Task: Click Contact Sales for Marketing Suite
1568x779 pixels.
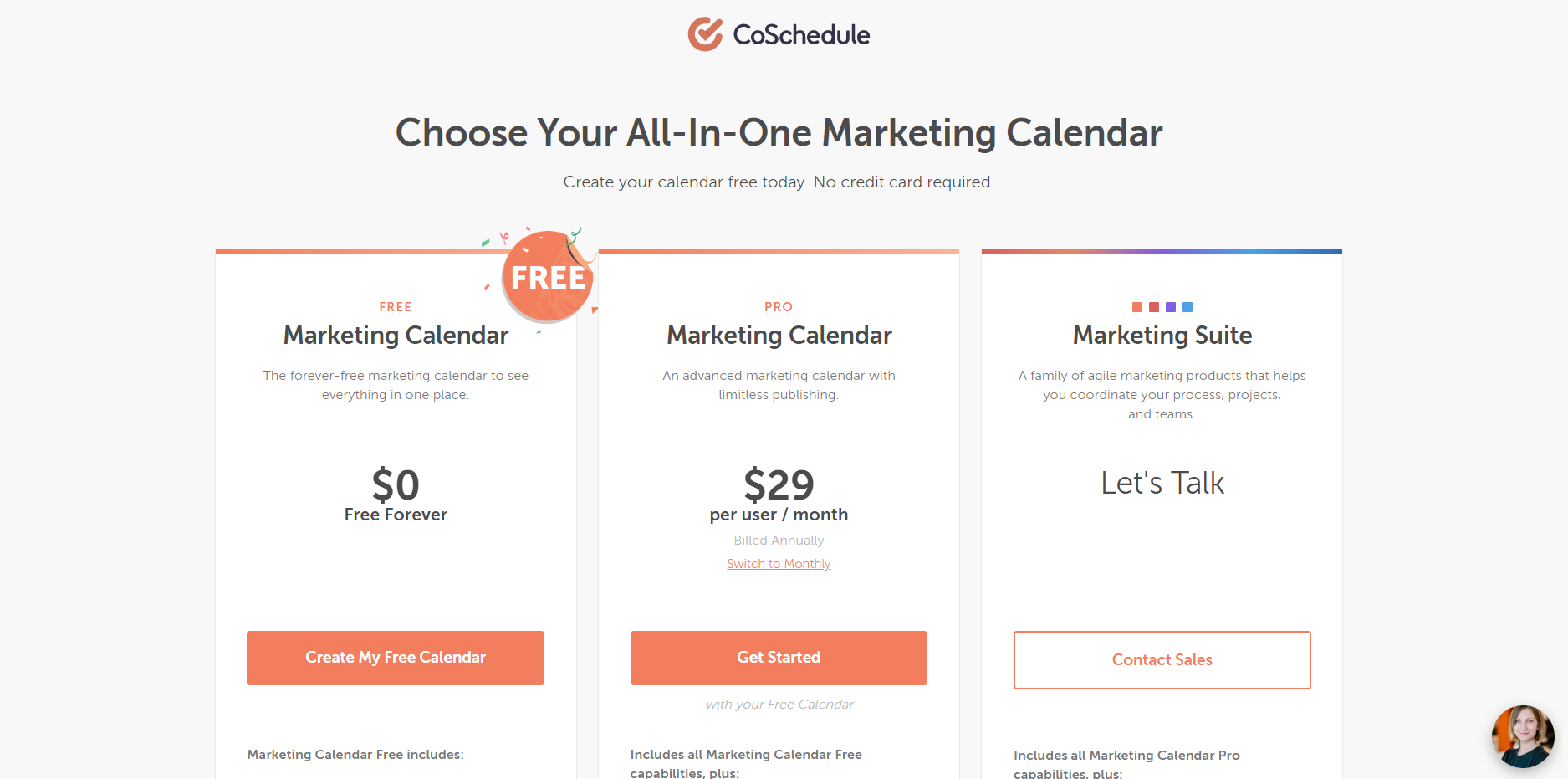Action: point(1162,659)
